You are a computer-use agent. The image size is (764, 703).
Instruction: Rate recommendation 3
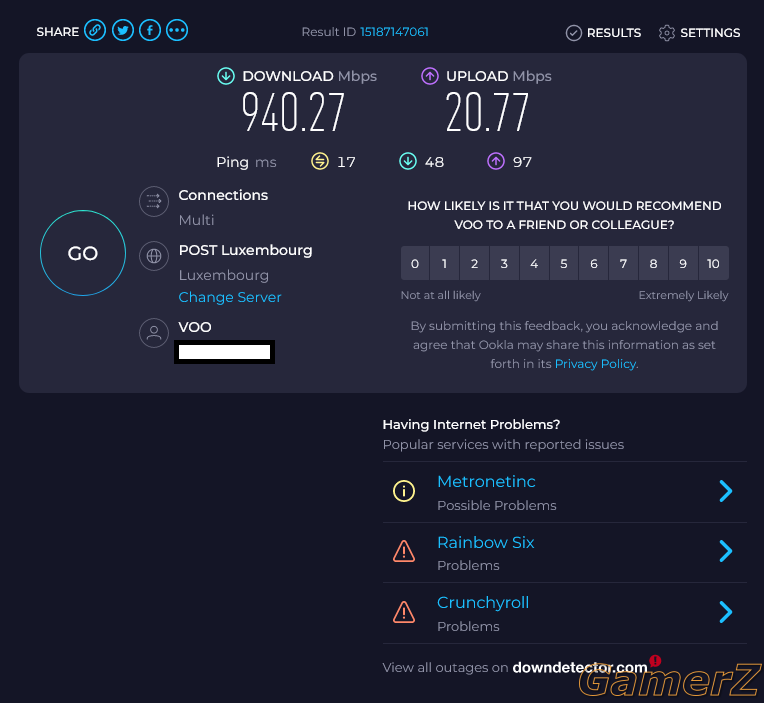(x=504, y=264)
